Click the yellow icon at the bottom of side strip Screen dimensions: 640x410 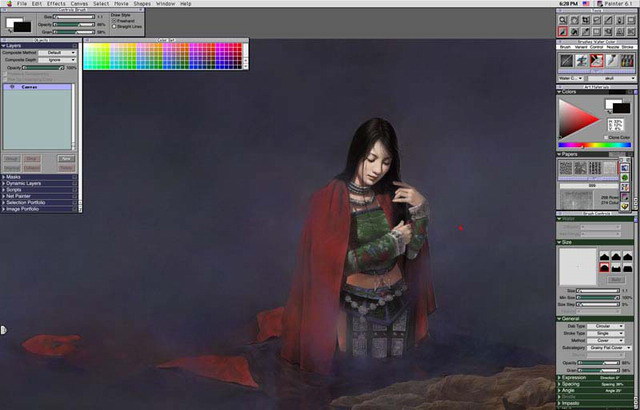pos(624,207)
